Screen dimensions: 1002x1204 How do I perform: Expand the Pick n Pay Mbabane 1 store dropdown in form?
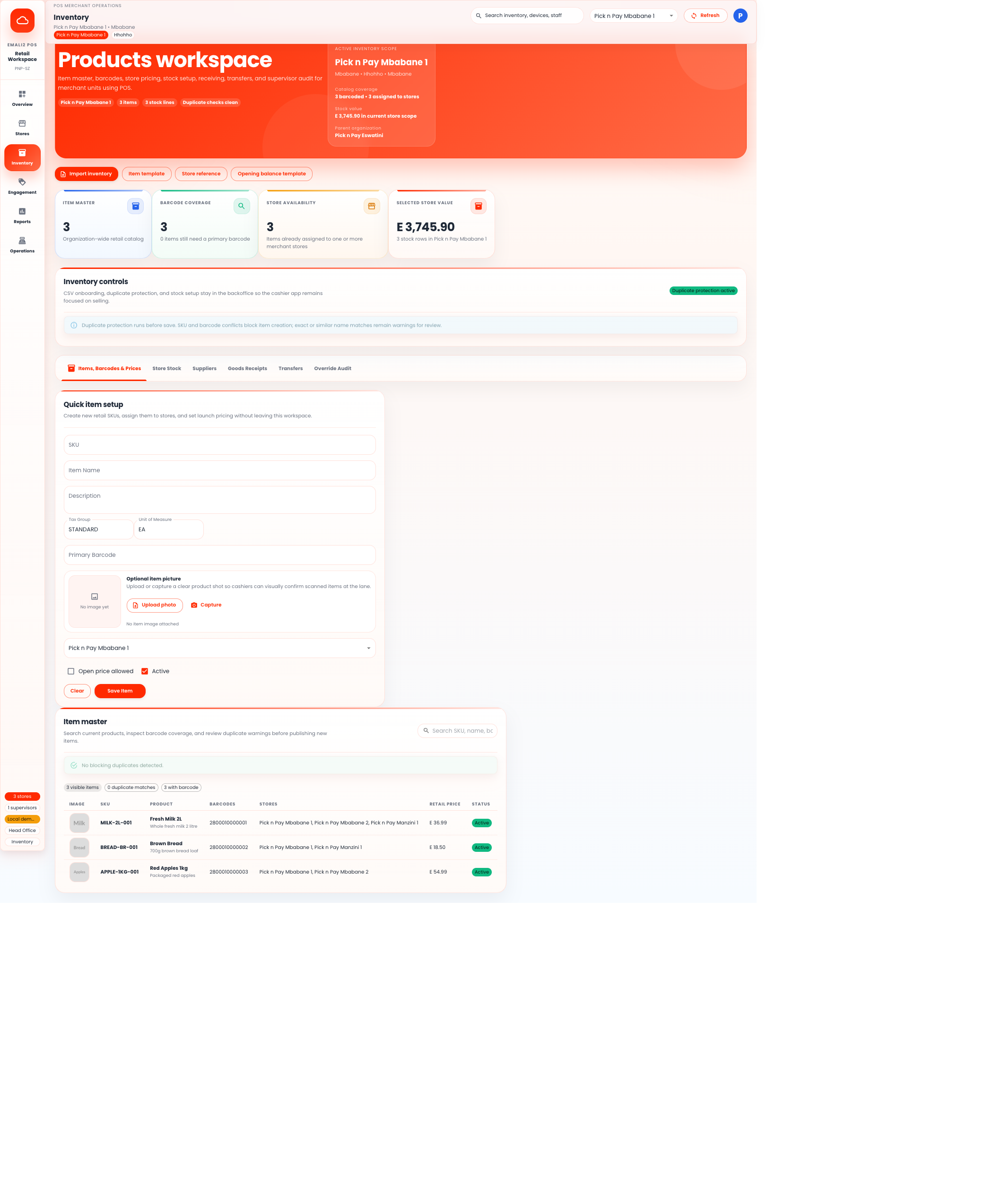220,649
